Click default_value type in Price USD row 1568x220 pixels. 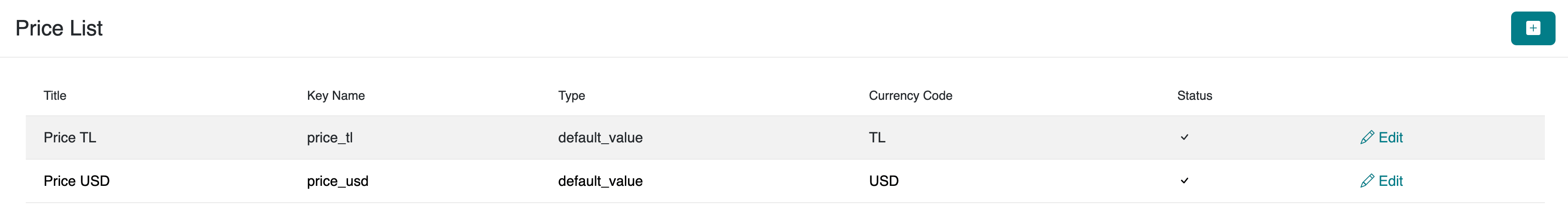[x=600, y=181]
